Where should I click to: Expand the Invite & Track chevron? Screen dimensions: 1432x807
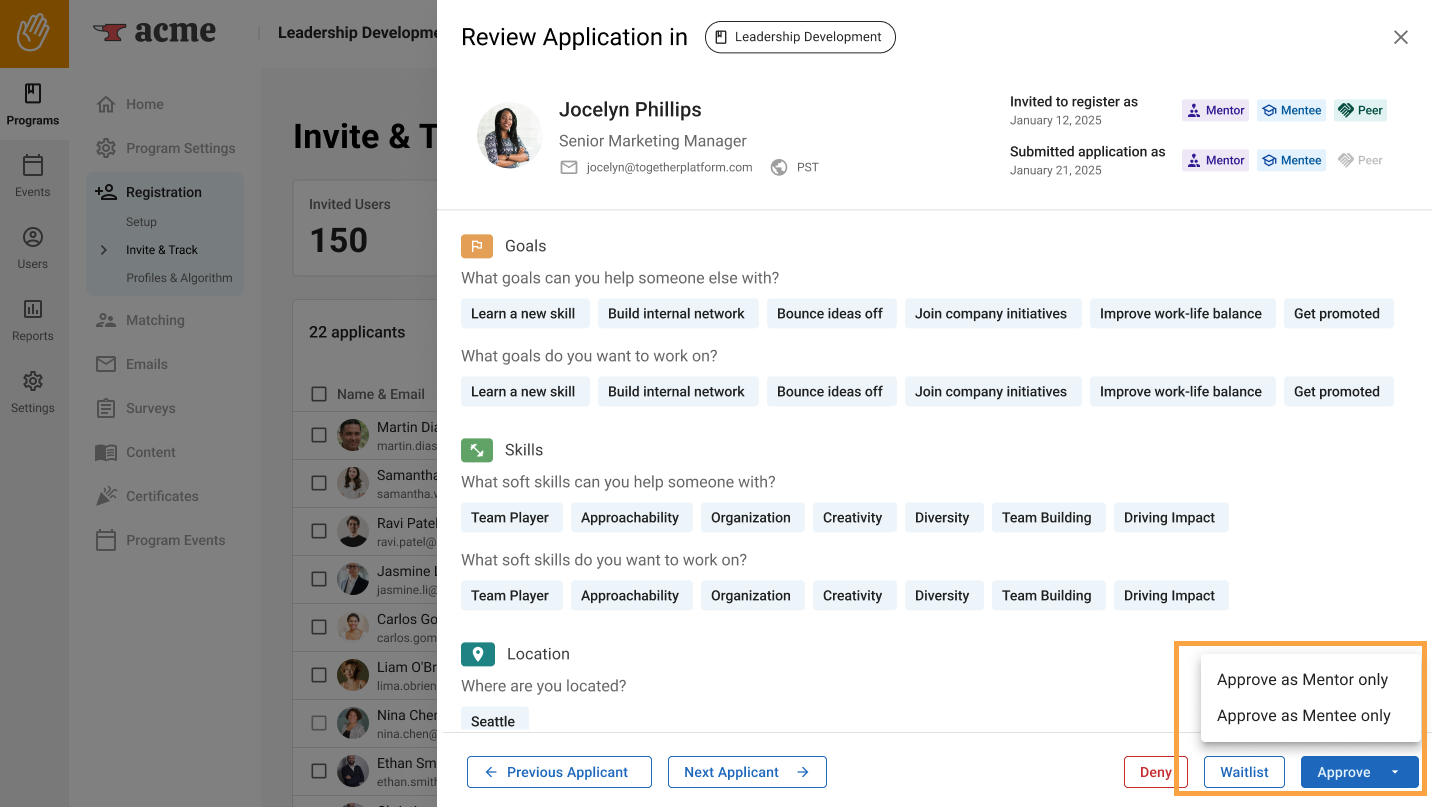(x=104, y=250)
